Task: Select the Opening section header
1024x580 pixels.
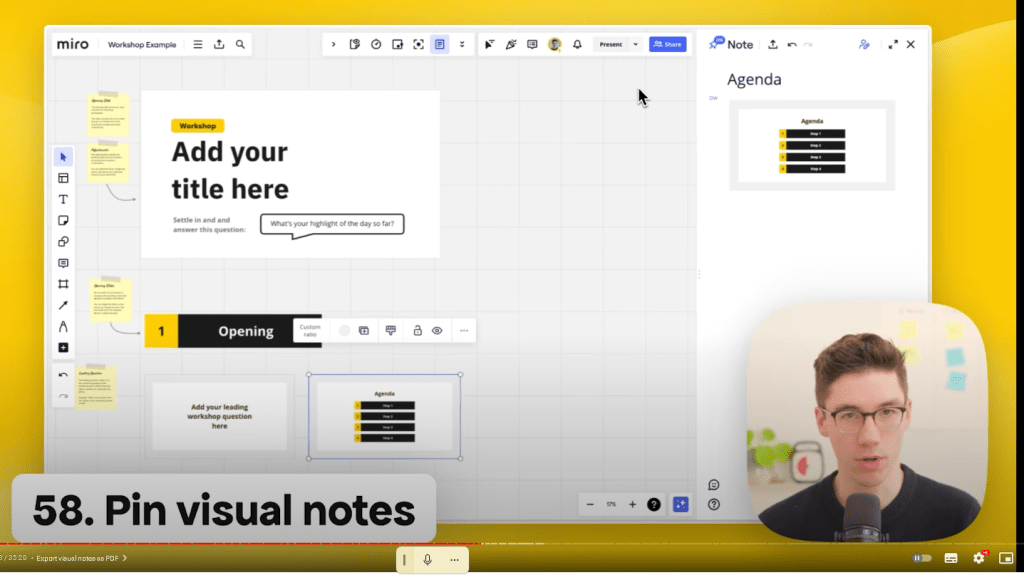Action: point(233,331)
